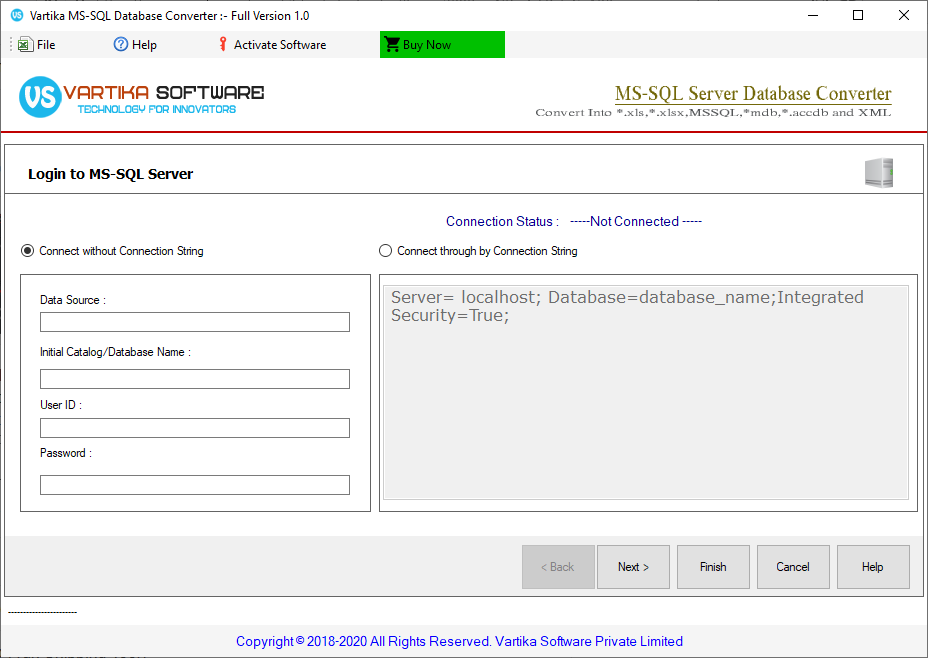
Task: Open the File menu
Action: tap(37, 44)
